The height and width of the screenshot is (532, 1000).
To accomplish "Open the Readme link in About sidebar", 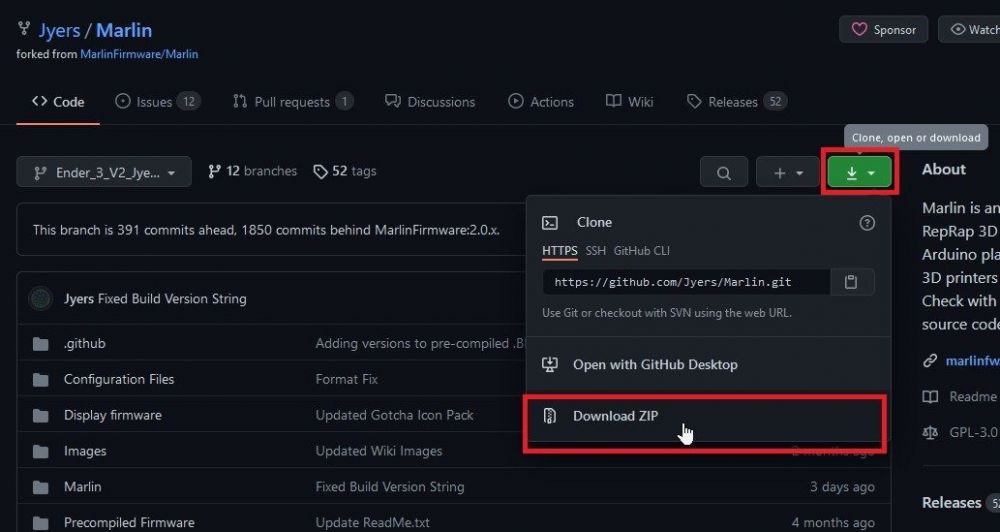I will point(960,397).
